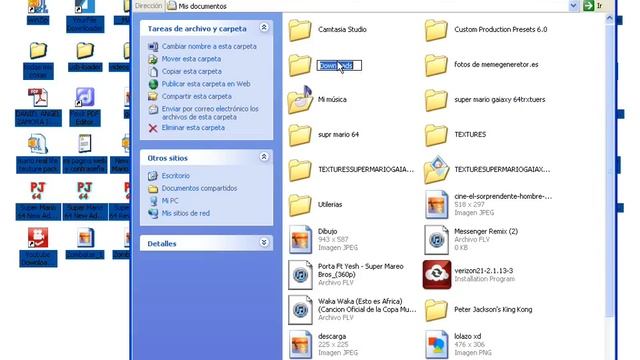Collapse the Otros sitios panel
The height and width of the screenshot is (360, 640).
264,157
